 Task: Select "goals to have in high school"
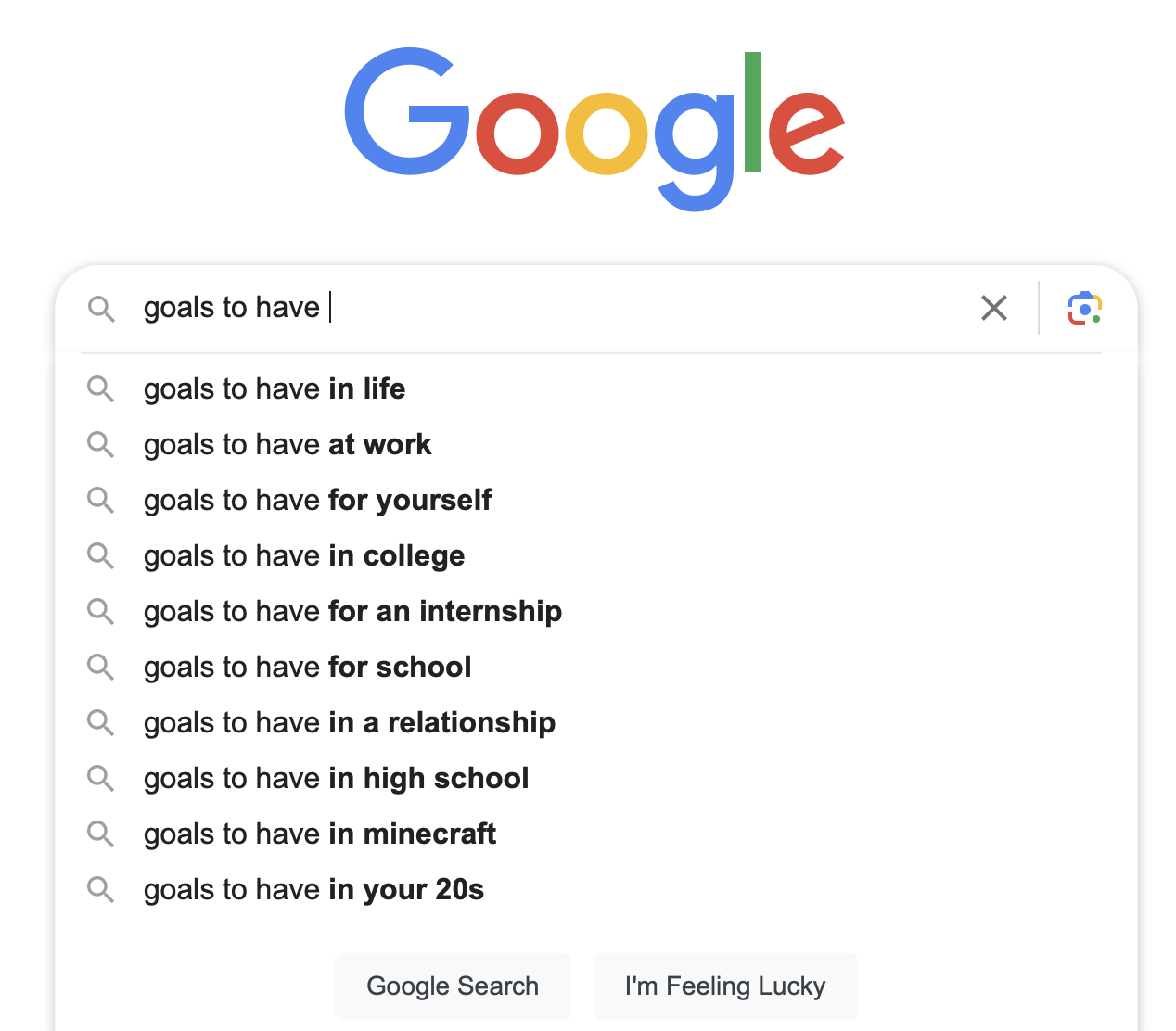click(336, 779)
